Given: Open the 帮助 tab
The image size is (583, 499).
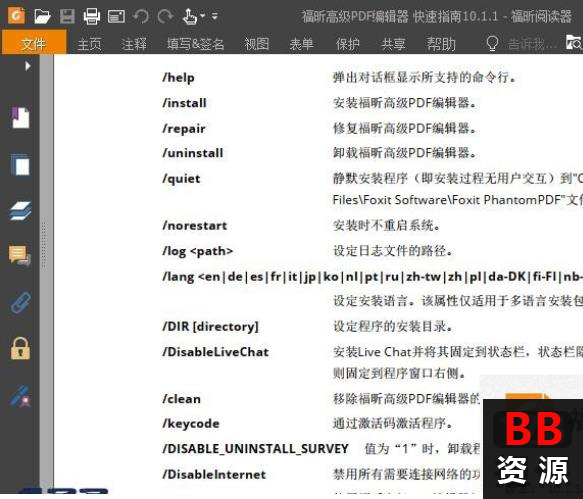Looking at the screenshot, I should point(441,44).
